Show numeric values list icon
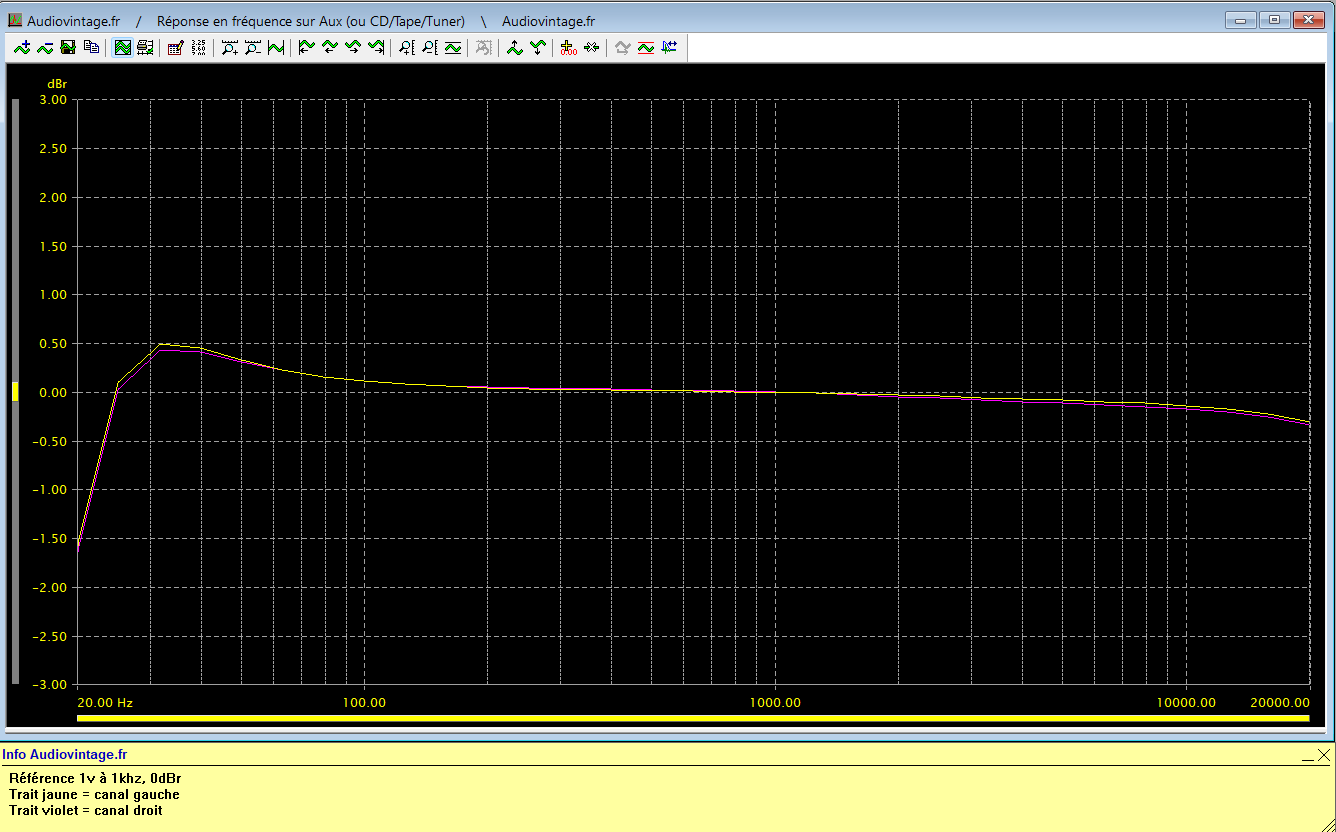 [198, 47]
